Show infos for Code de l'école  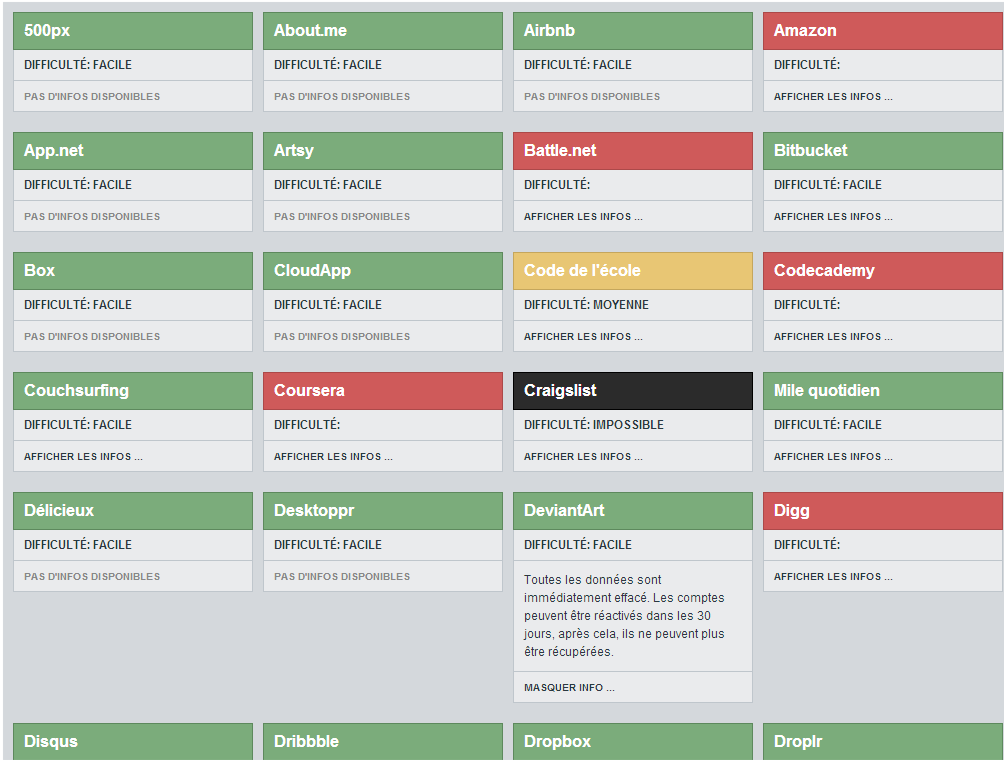(583, 337)
